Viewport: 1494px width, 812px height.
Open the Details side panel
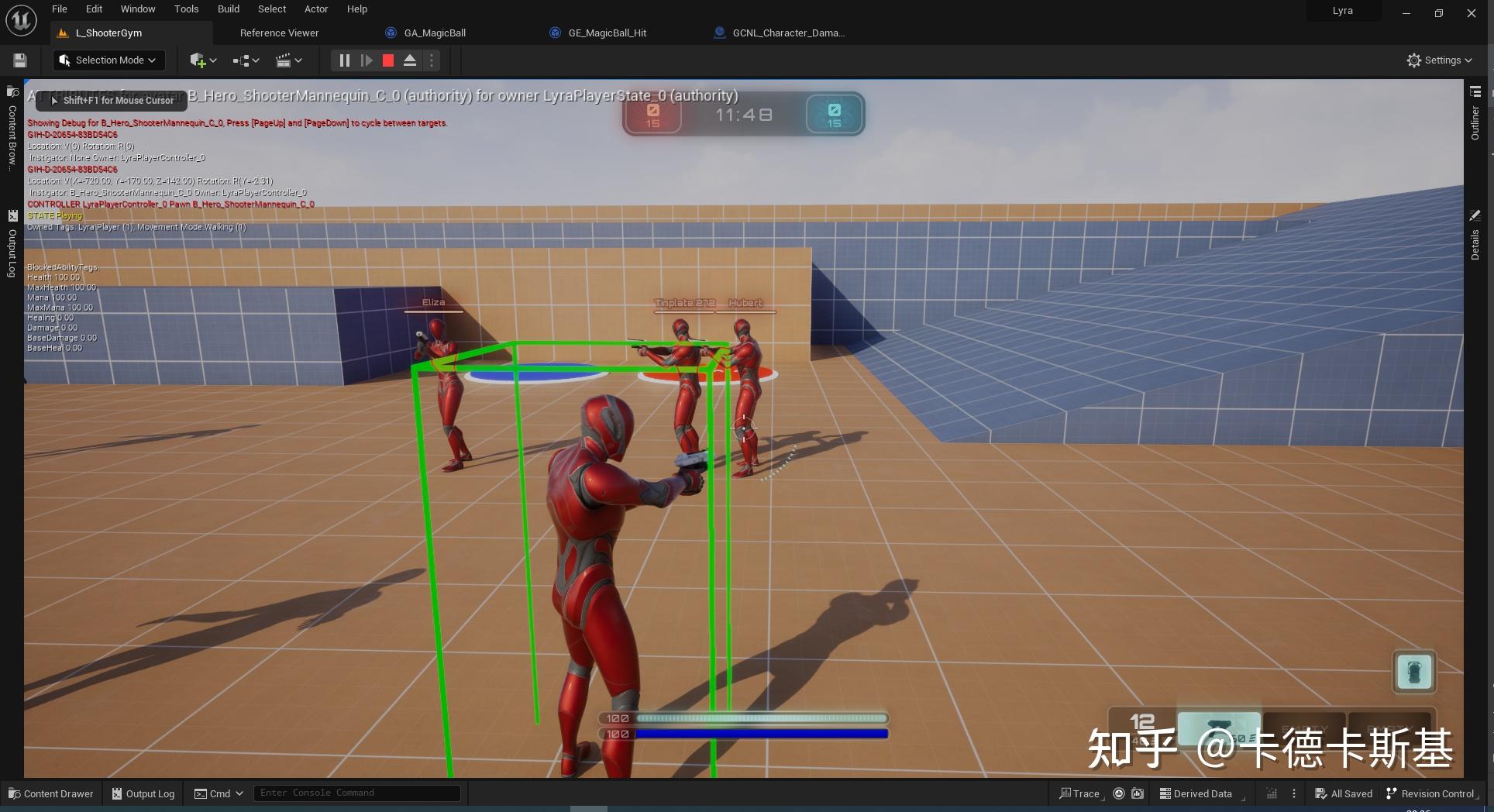[x=1475, y=235]
